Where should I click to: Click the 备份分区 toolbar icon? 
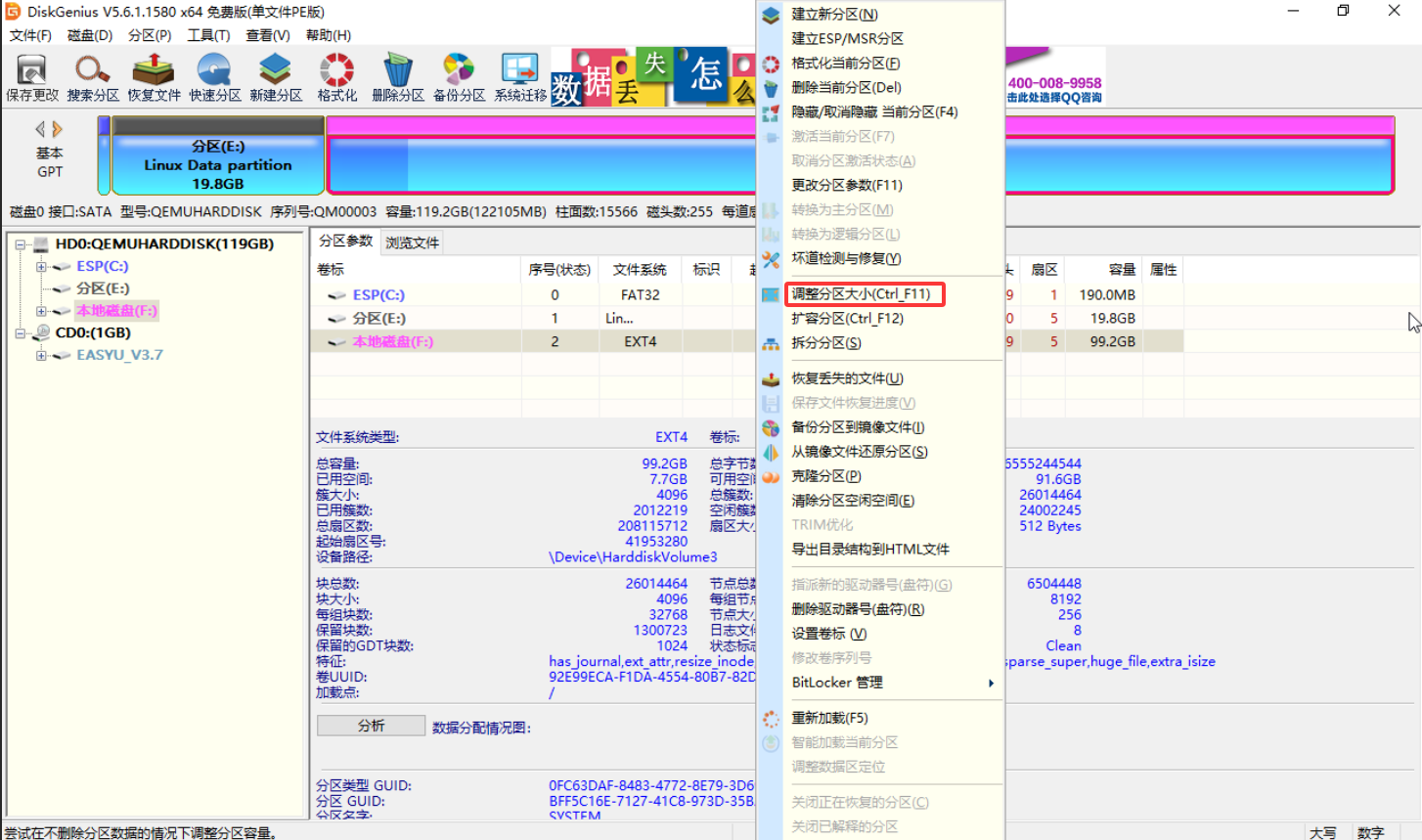[x=459, y=77]
